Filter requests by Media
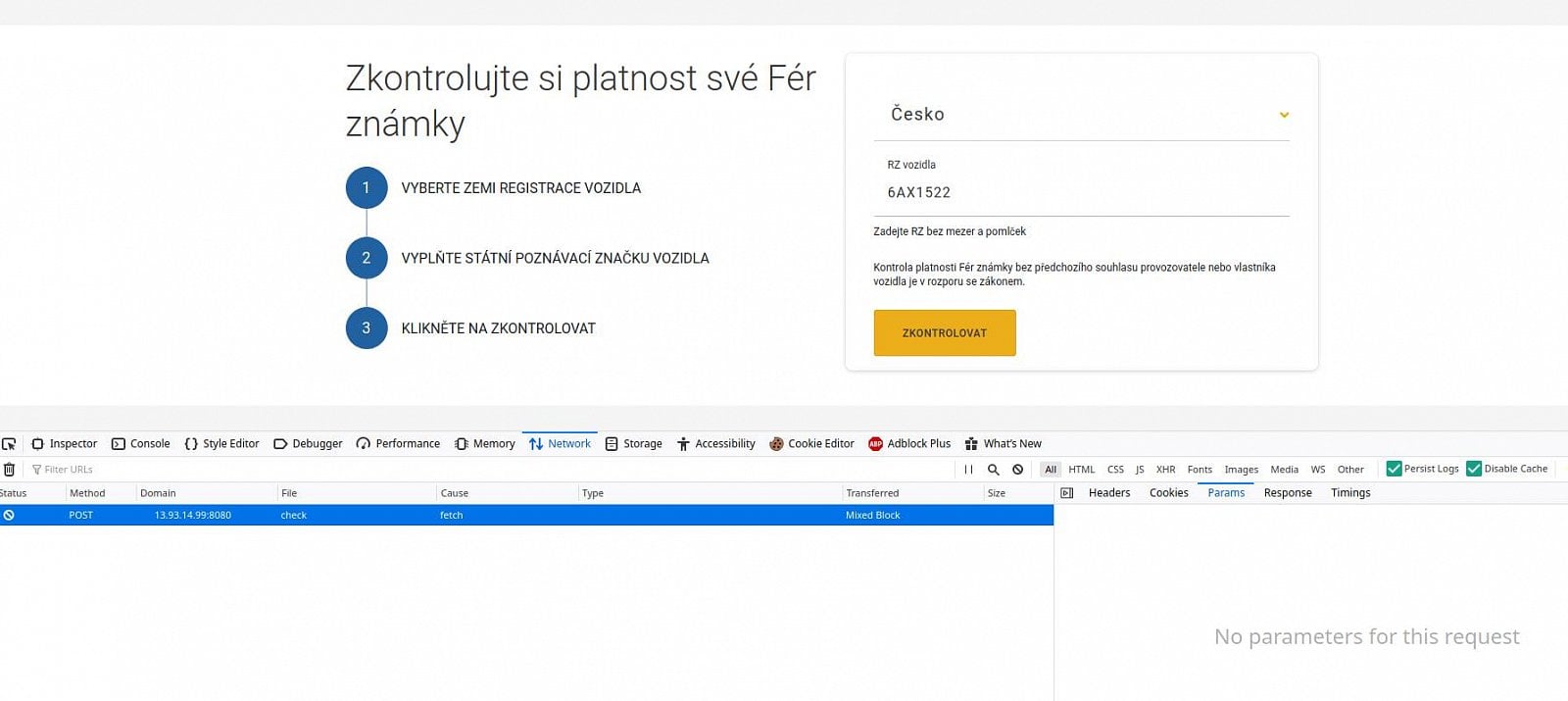This screenshot has height=701, width=1568. coord(1284,470)
